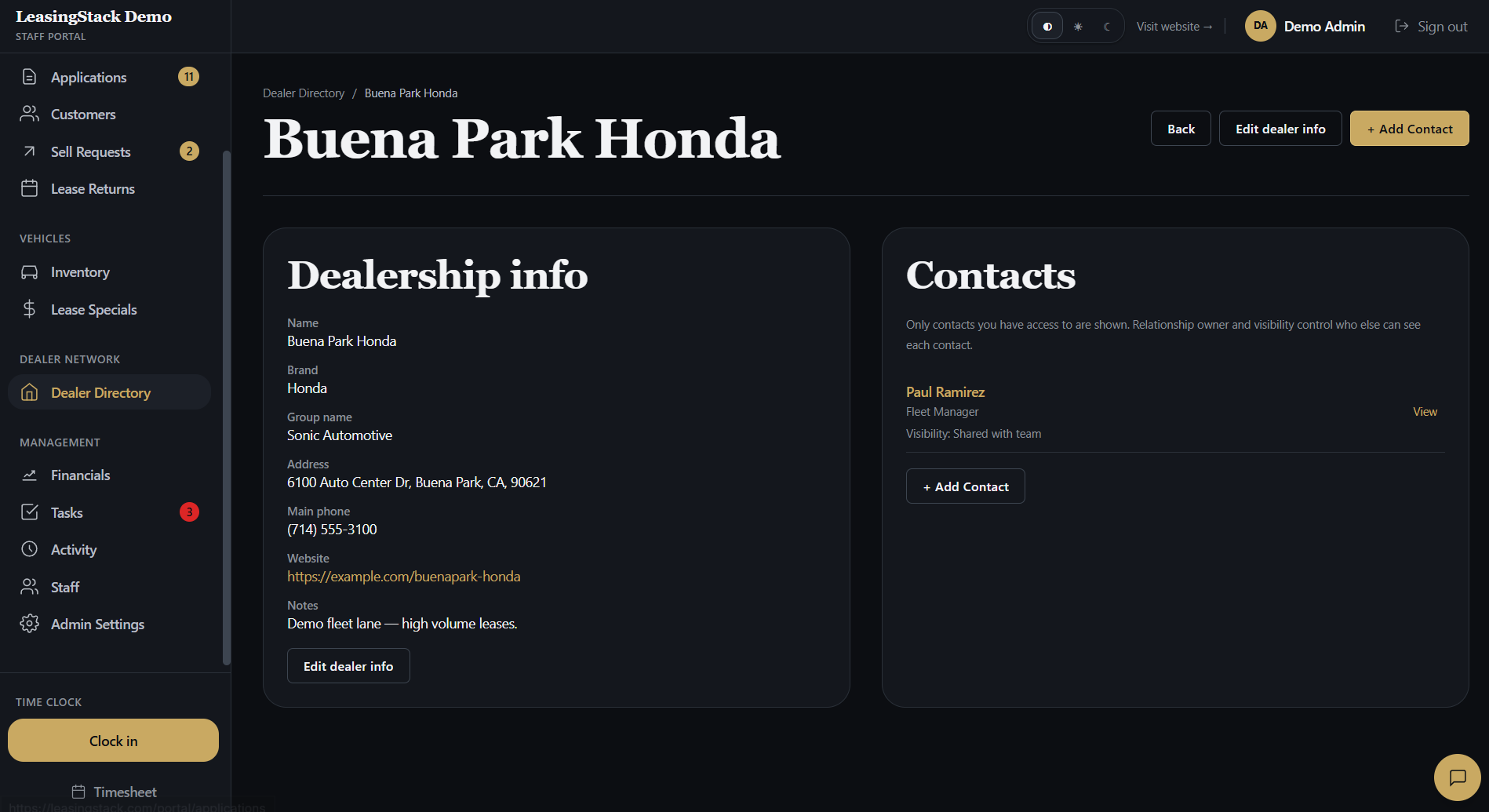Click the DA user avatar

coord(1261,26)
